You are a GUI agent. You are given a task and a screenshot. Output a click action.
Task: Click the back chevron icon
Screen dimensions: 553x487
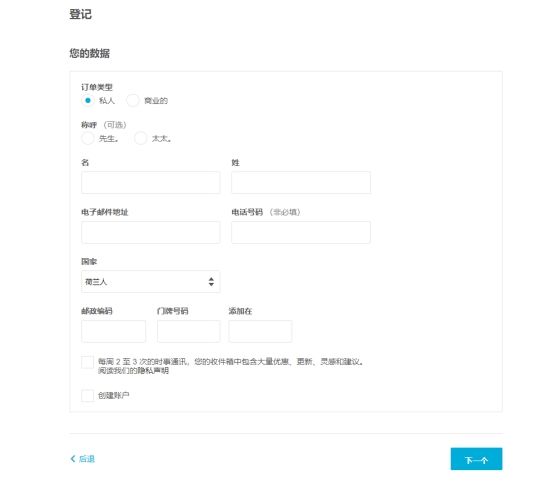point(73,459)
